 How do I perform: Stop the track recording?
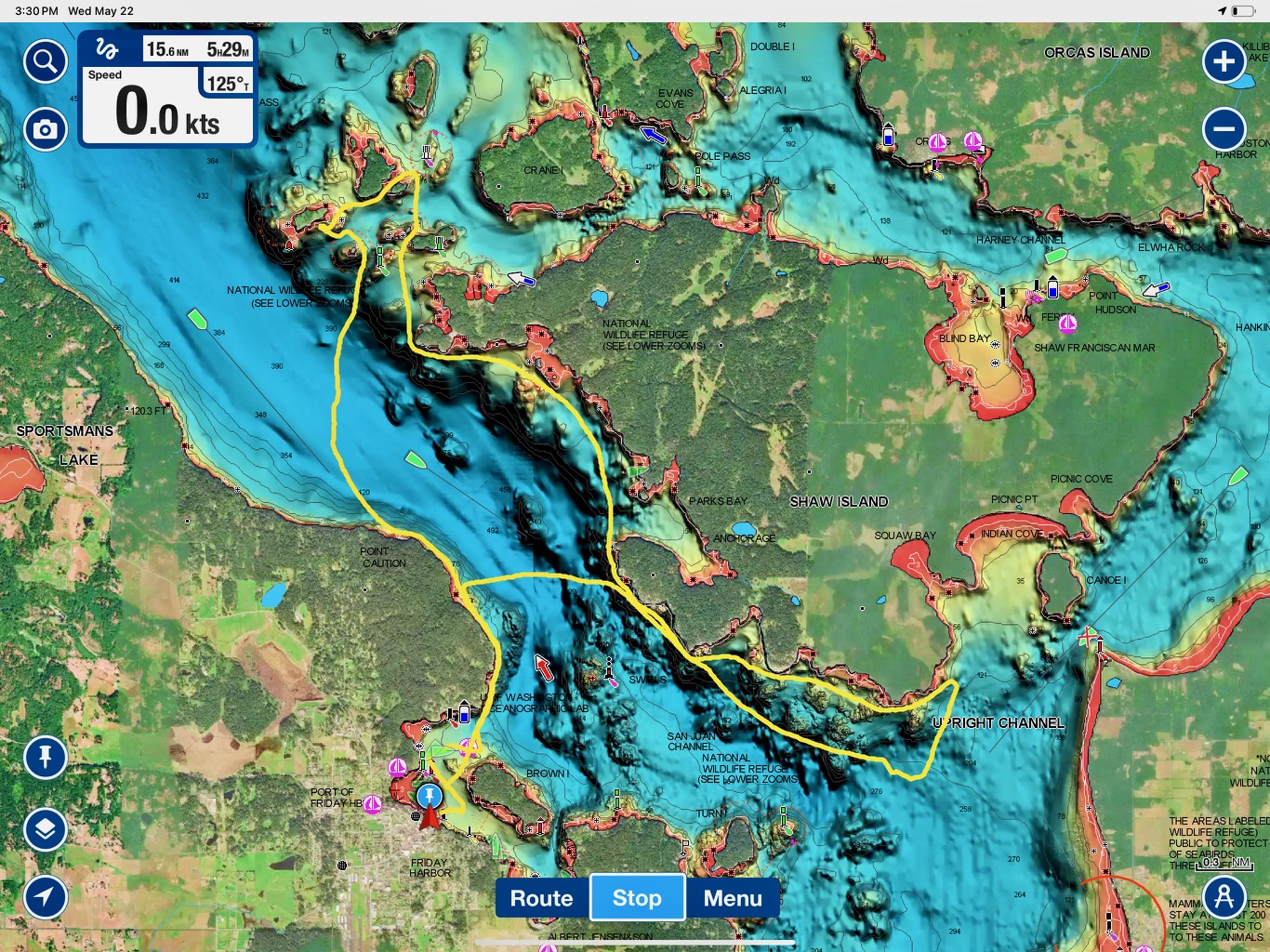(638, 898)
